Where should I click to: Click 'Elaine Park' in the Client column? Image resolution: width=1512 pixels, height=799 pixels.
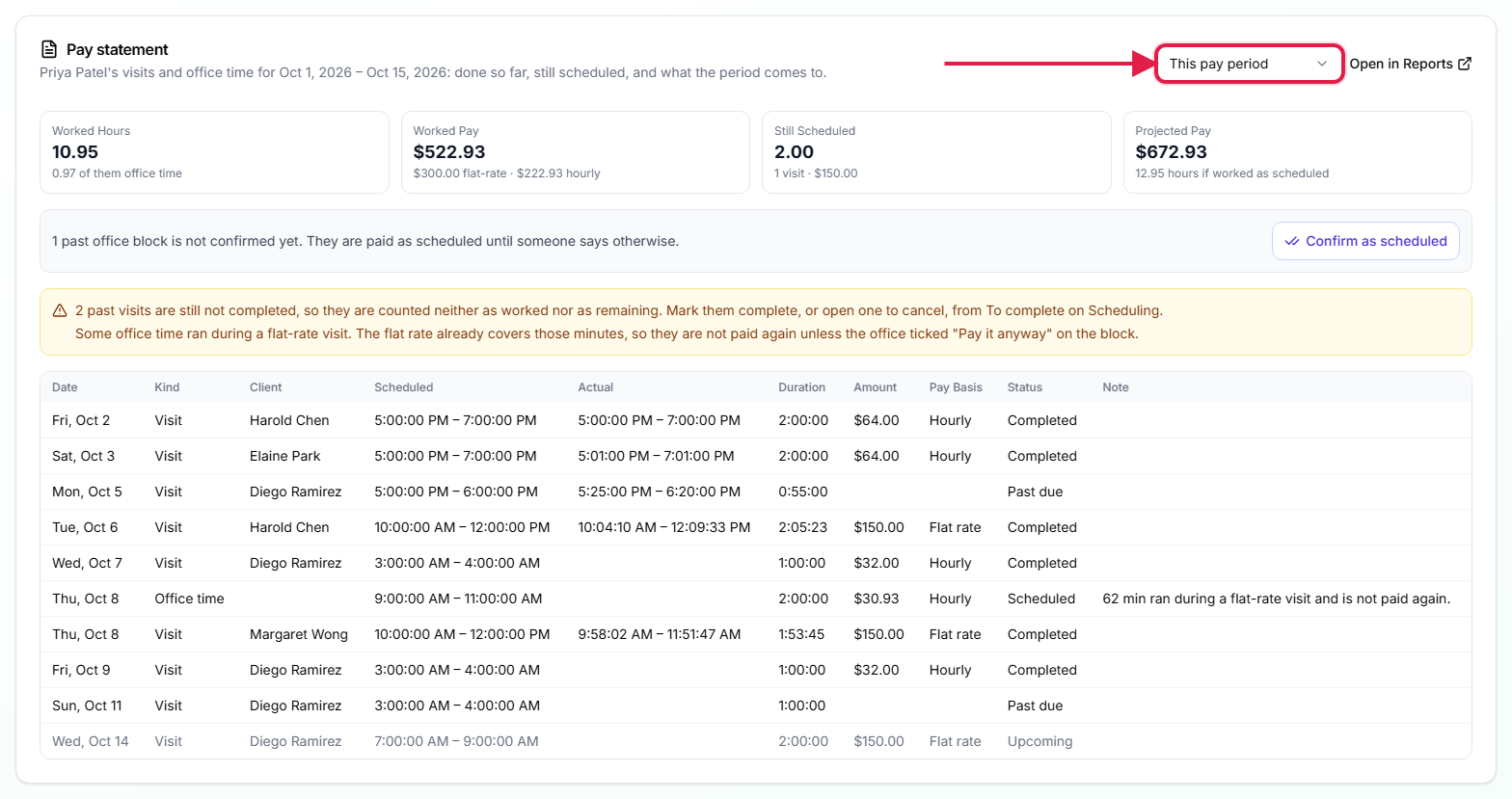pos(284,456)
